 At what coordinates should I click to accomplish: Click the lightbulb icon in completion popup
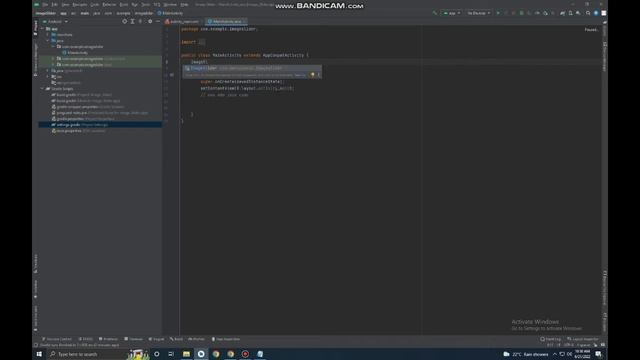(313, 75)
